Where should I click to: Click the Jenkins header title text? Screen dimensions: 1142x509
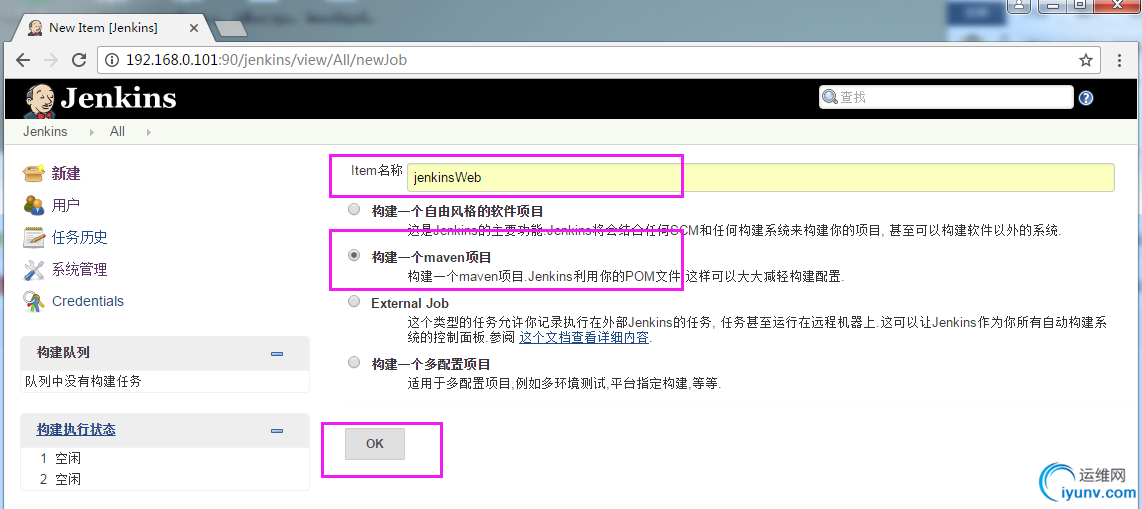coord(118,98)
